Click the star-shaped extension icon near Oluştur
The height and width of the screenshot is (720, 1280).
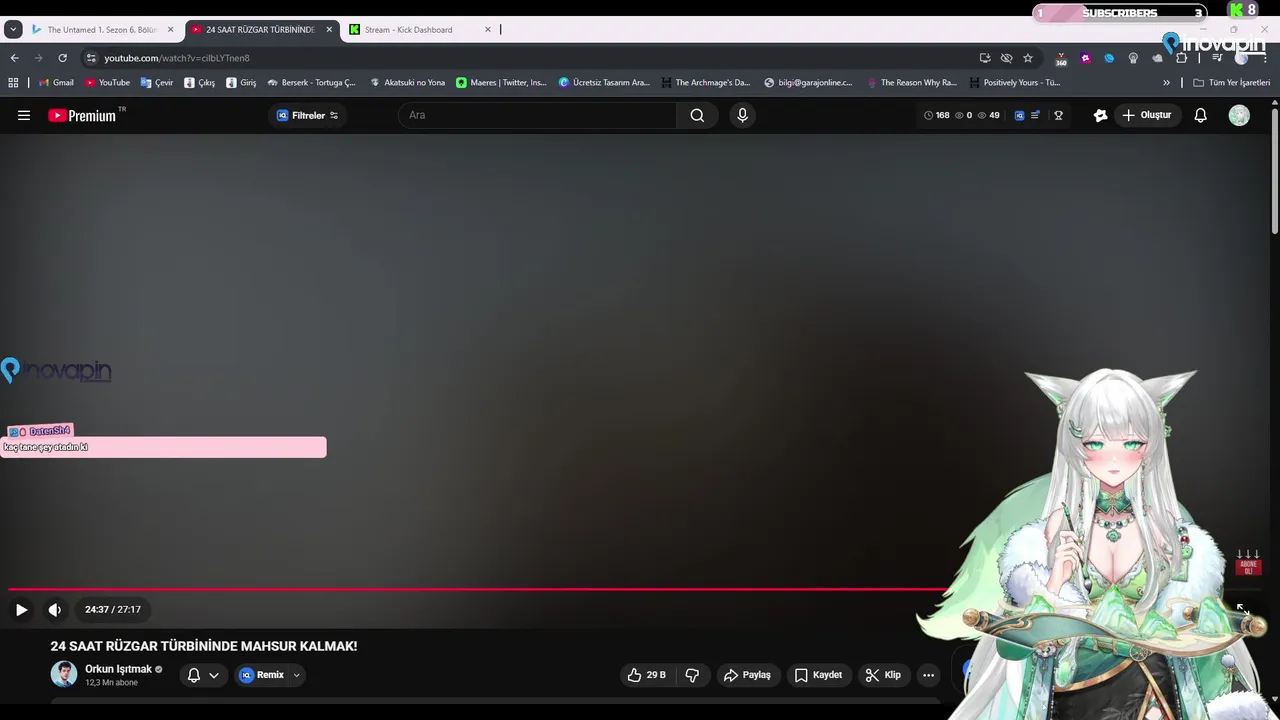click(1100, 115)
